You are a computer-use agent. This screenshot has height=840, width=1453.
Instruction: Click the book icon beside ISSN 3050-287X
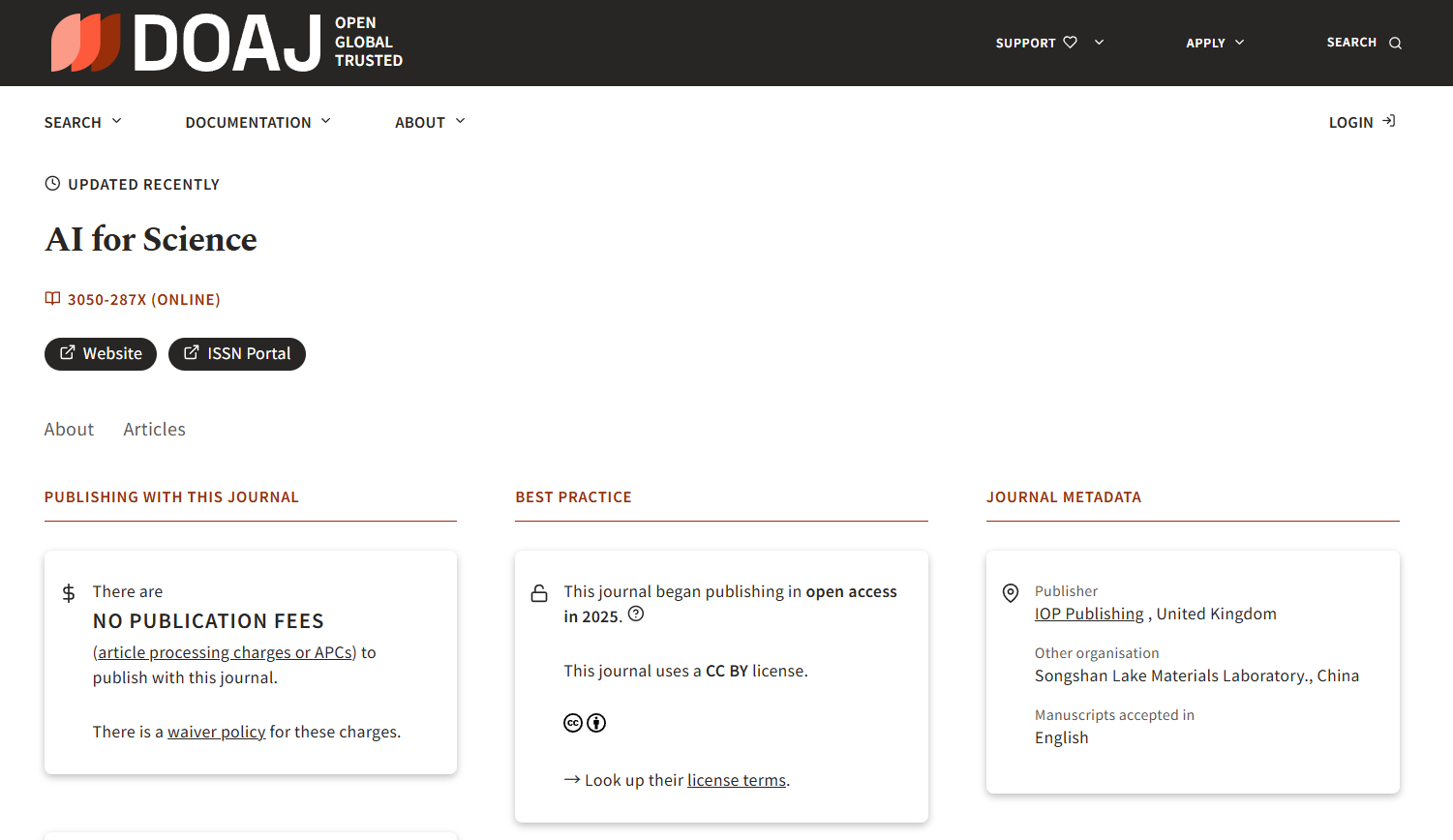pyautogui.click(x=52, y=299)
